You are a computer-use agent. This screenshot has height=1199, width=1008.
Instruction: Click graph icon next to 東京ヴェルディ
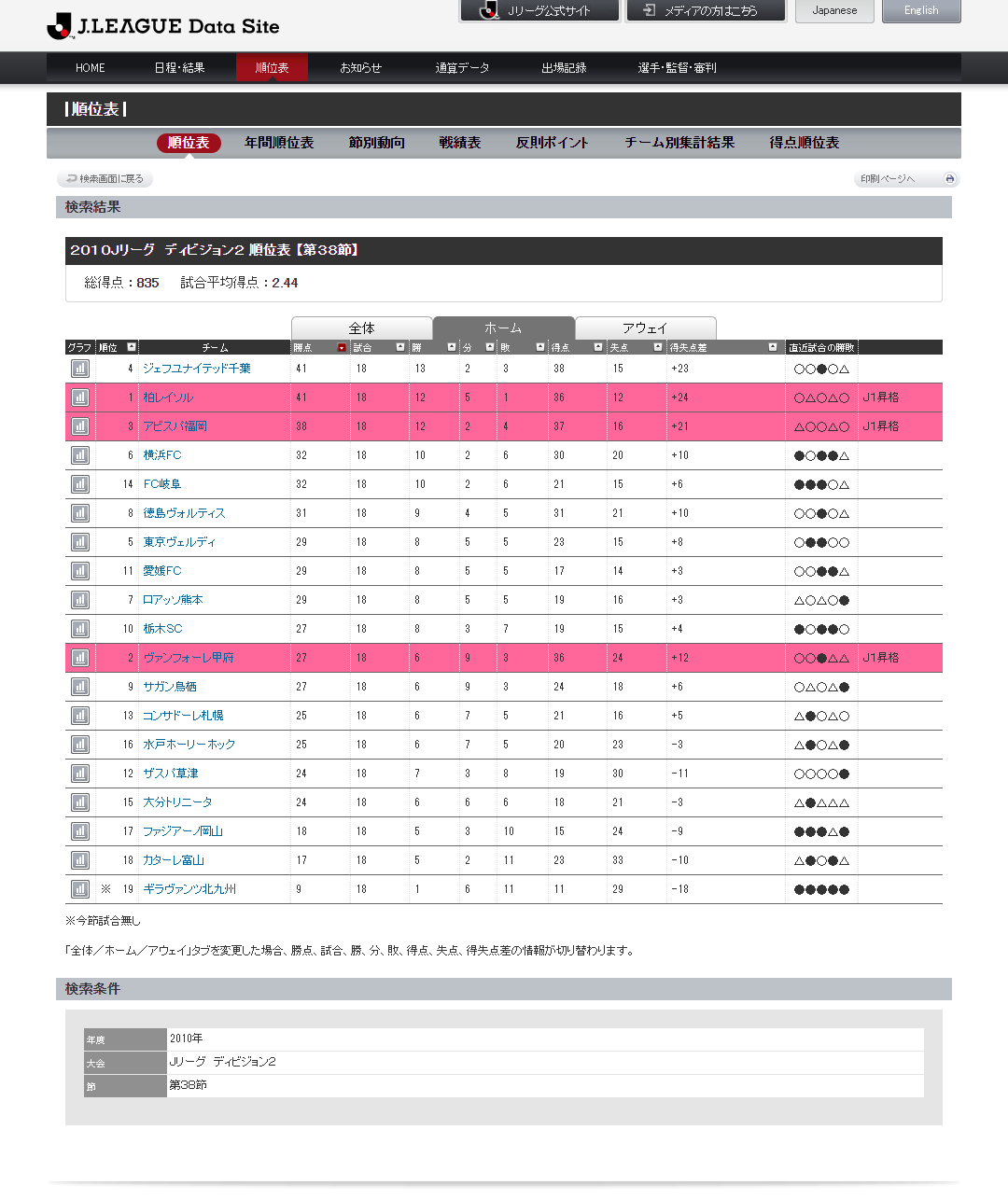(80, 542)
